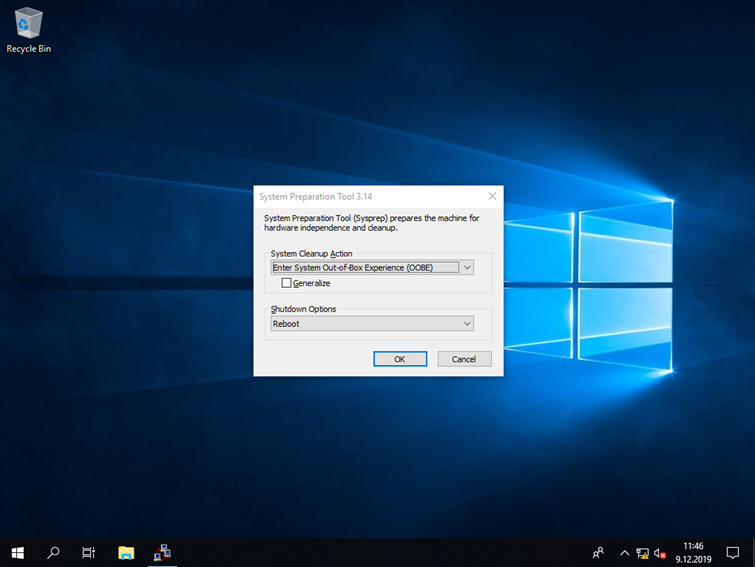Show hidden tray icons chevron
755x567 pixels.
pos(625,553)
